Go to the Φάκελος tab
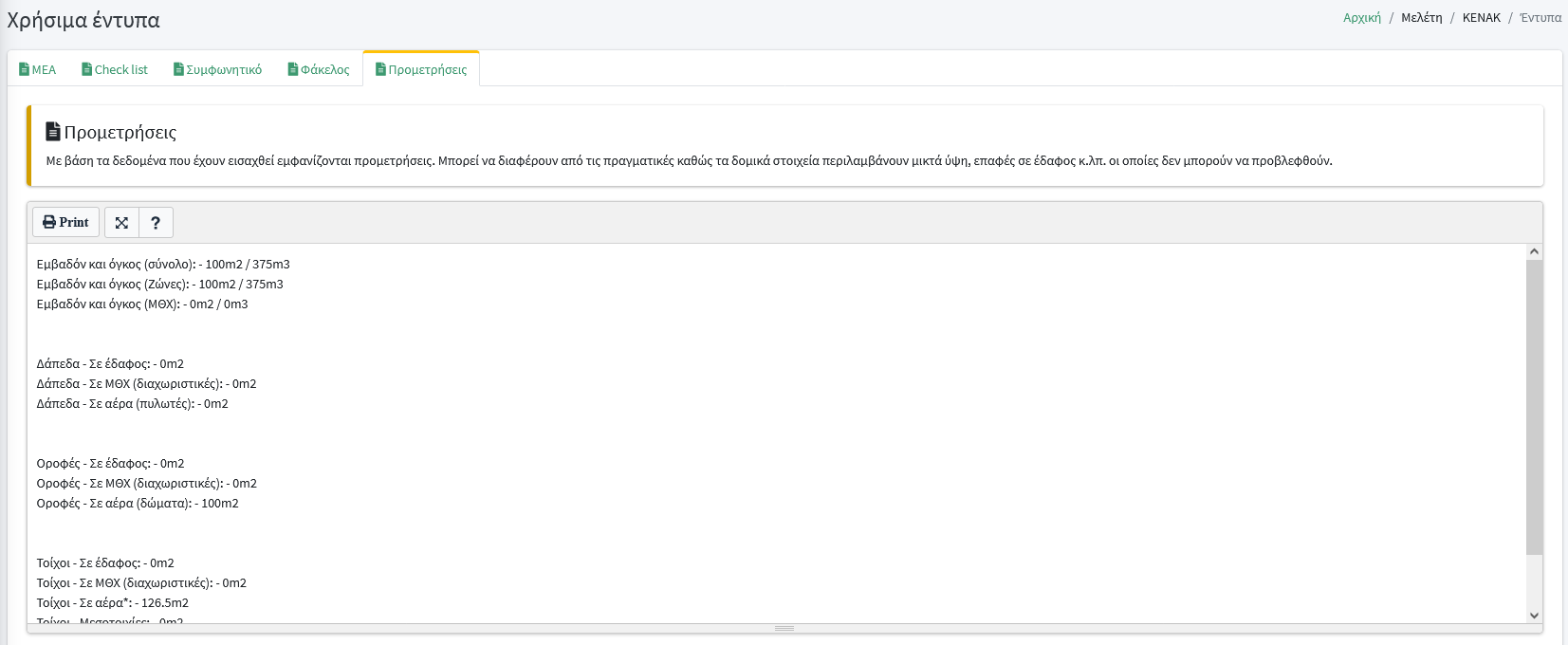 pos(319,69)
